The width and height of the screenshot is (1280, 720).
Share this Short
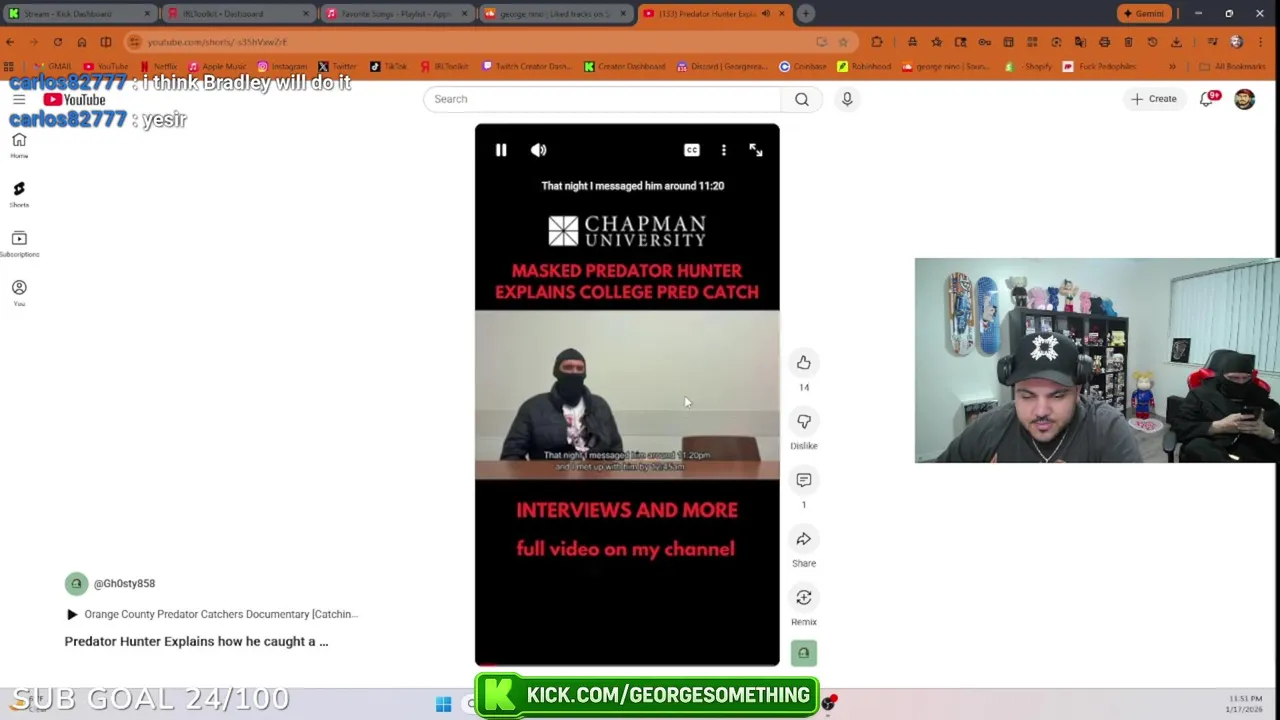(x=804, y=539)
